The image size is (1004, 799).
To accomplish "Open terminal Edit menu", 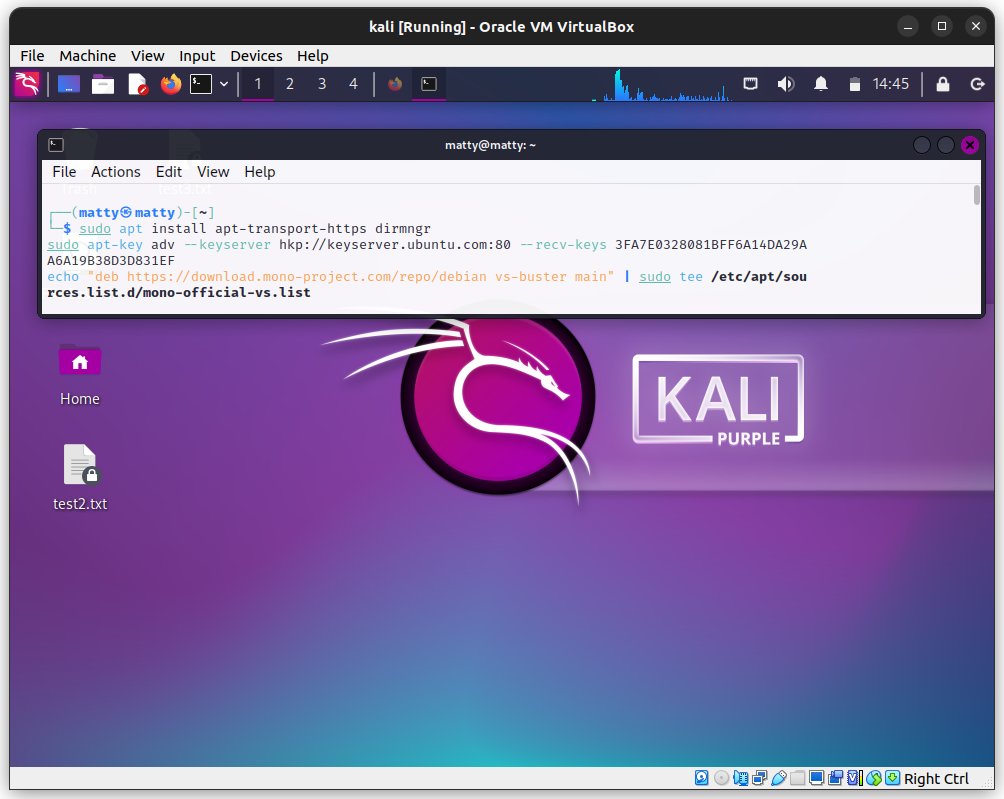I will [169, 172].
